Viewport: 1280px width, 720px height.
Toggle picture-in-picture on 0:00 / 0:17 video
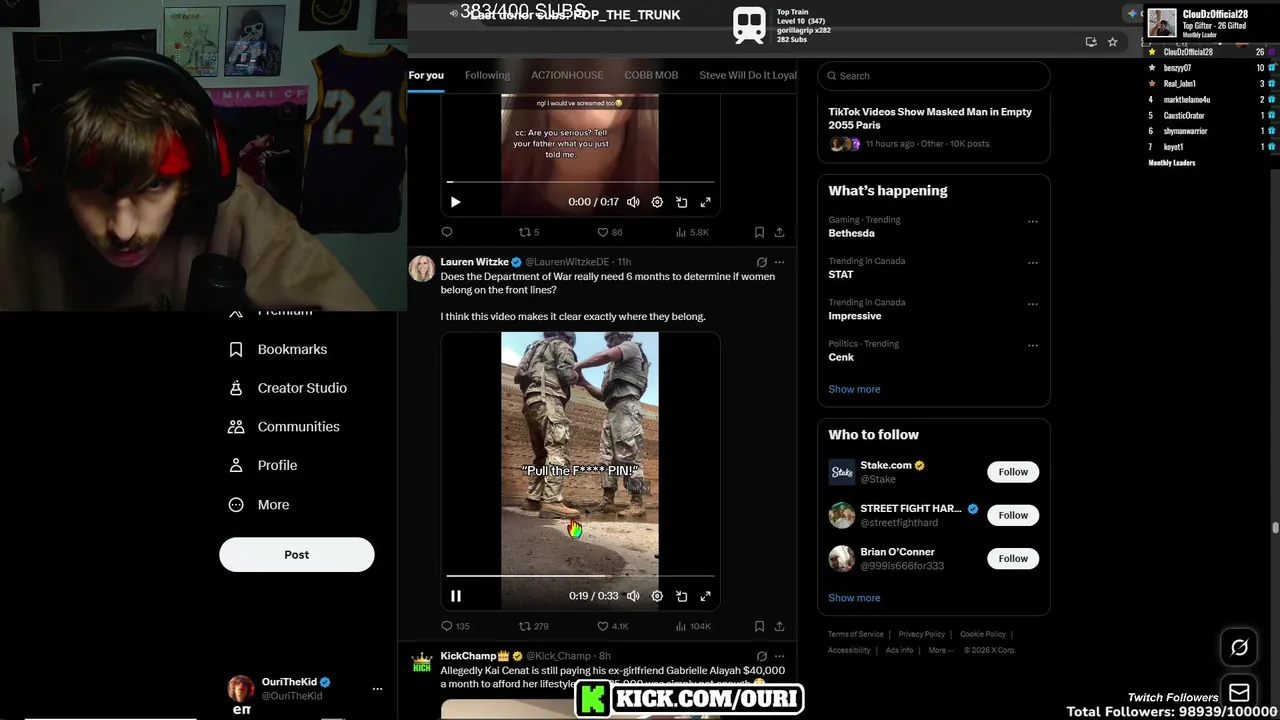pyautogui.click(x=681, y=202)
